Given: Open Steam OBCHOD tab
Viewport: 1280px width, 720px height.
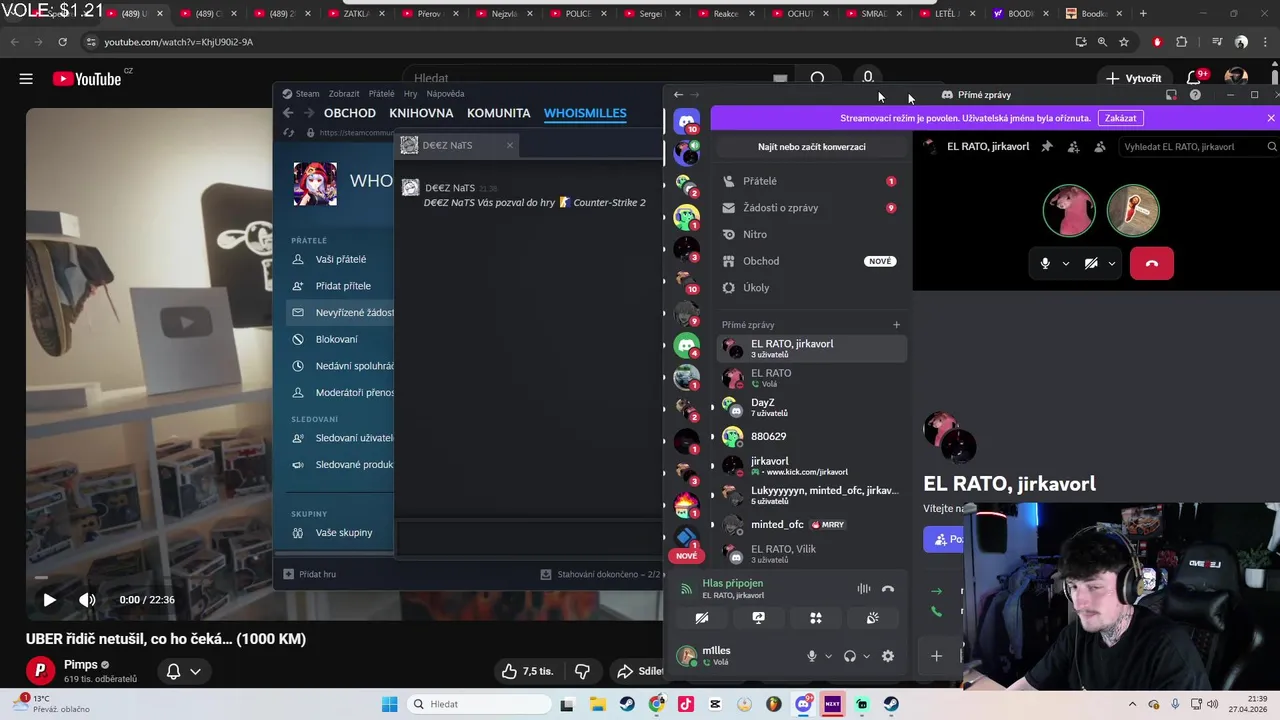Looking at the screenshot, I should [350, 113].
